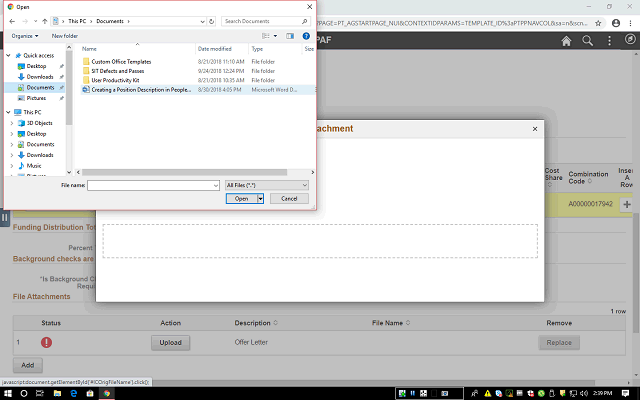
Task: Click the Add attachment row button
Action: pyautogui.click(x=28, y=365)
